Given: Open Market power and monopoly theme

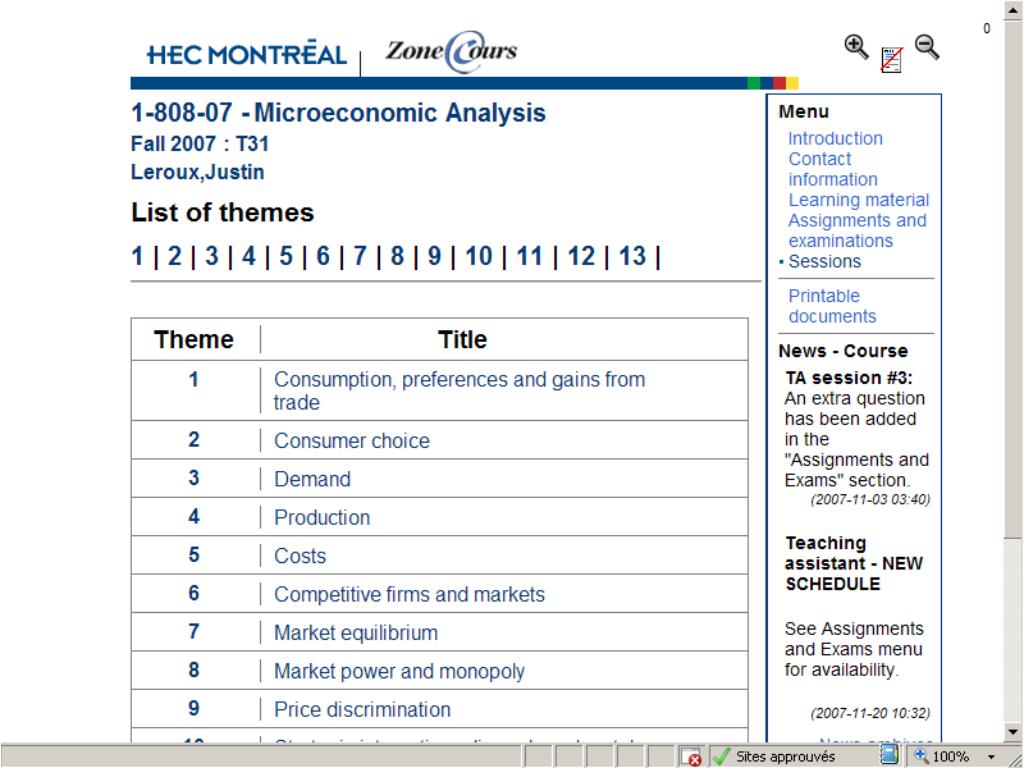Looking at the screenshot, I should coord(399,671).
